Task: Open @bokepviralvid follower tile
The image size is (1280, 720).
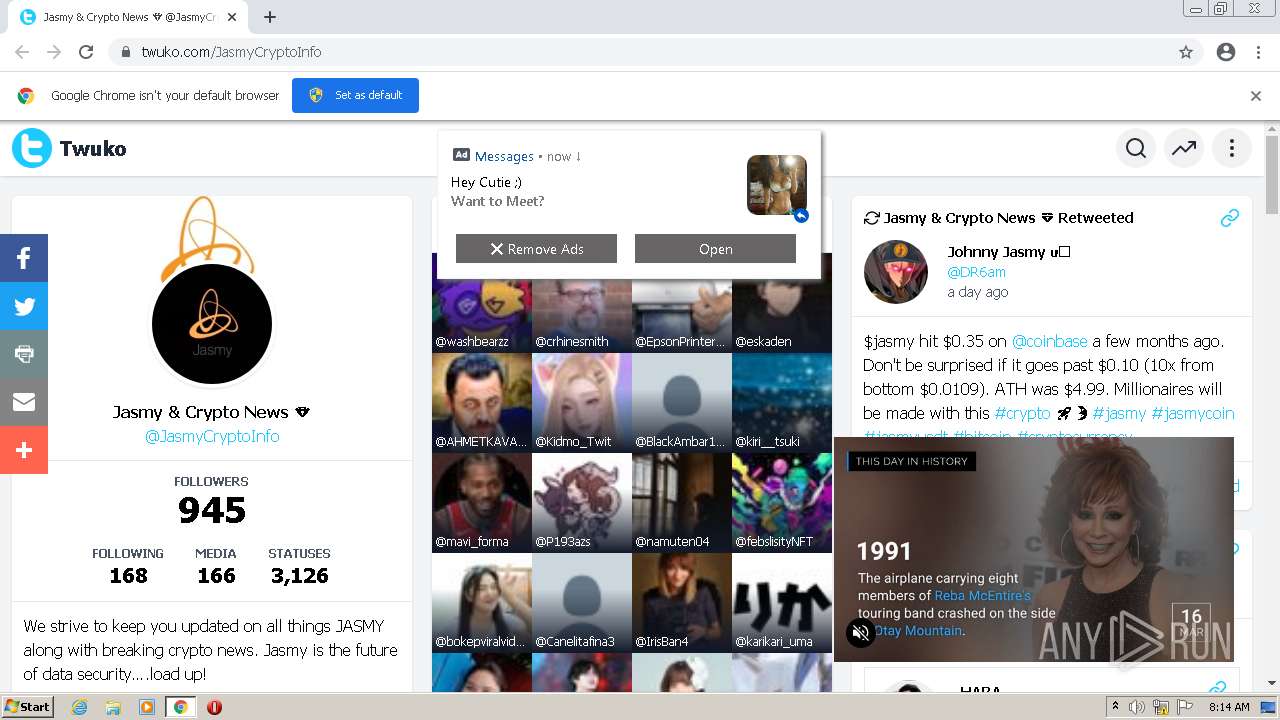Action: point(482,603)
